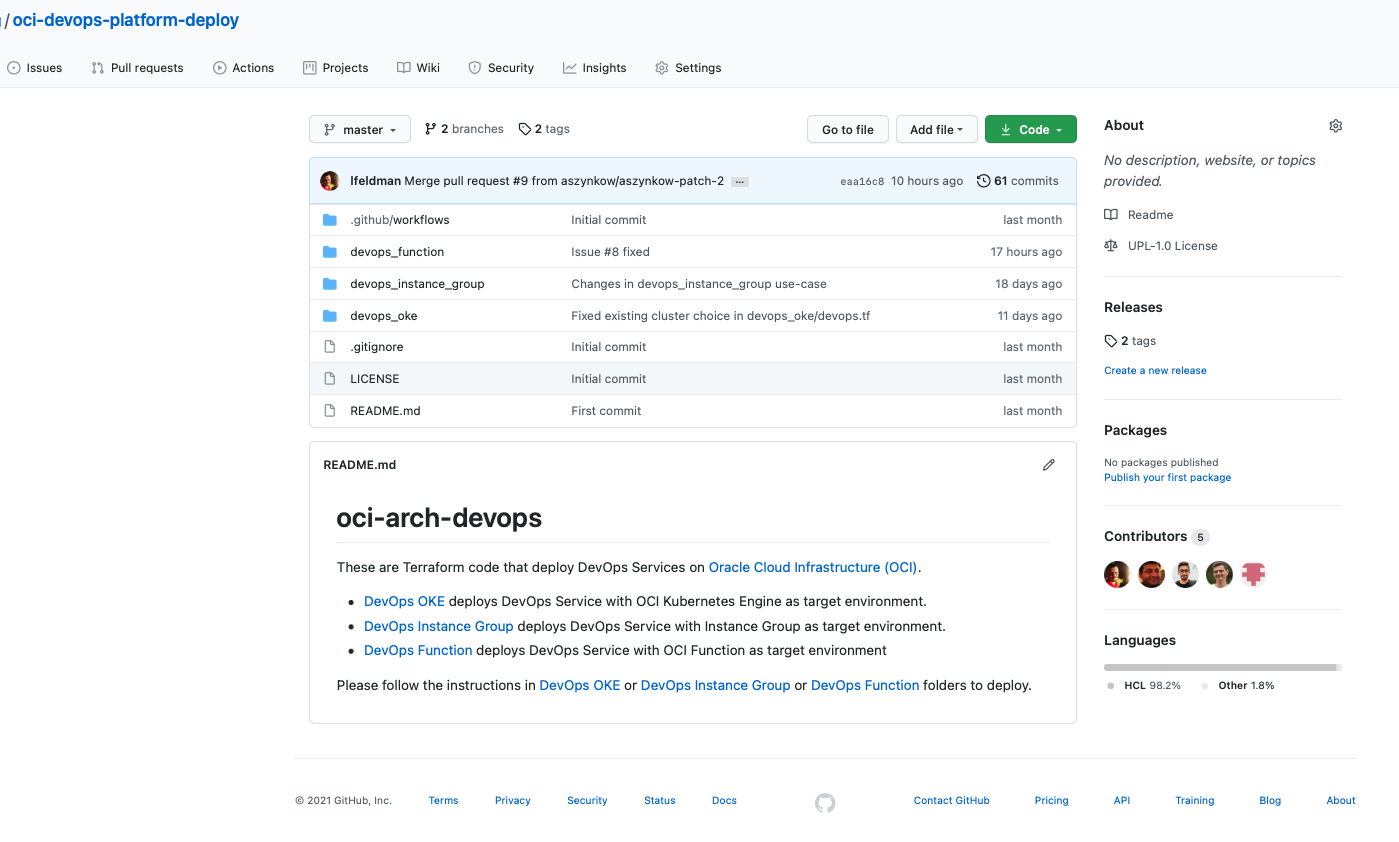Viewport: 1399px width, 842px height.
Task: Open the LICENSE file
Action: click(375, 379)
